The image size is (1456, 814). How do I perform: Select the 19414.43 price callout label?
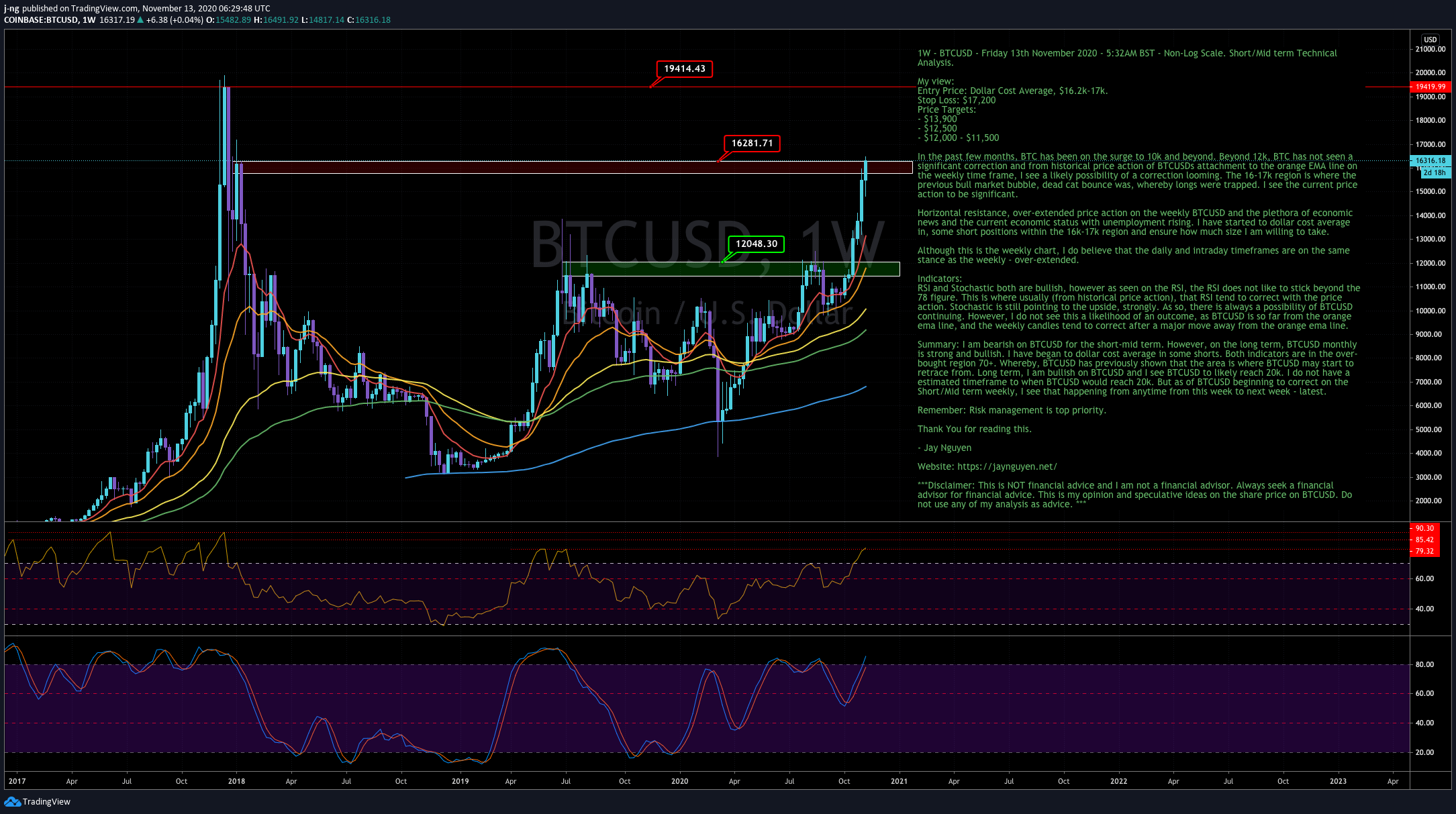click(x=685, y=68)
